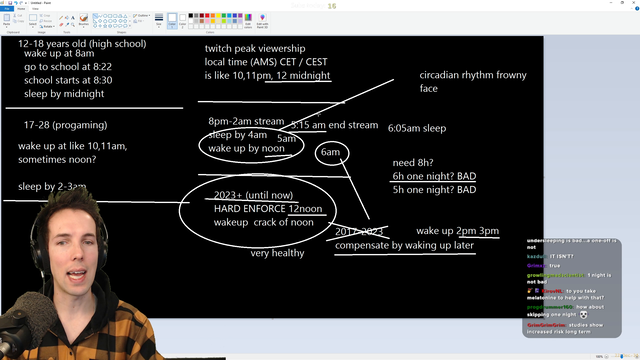Click the zoom slider handle
The width and height of the screenshot is (640, 360).
coord(622,357)
